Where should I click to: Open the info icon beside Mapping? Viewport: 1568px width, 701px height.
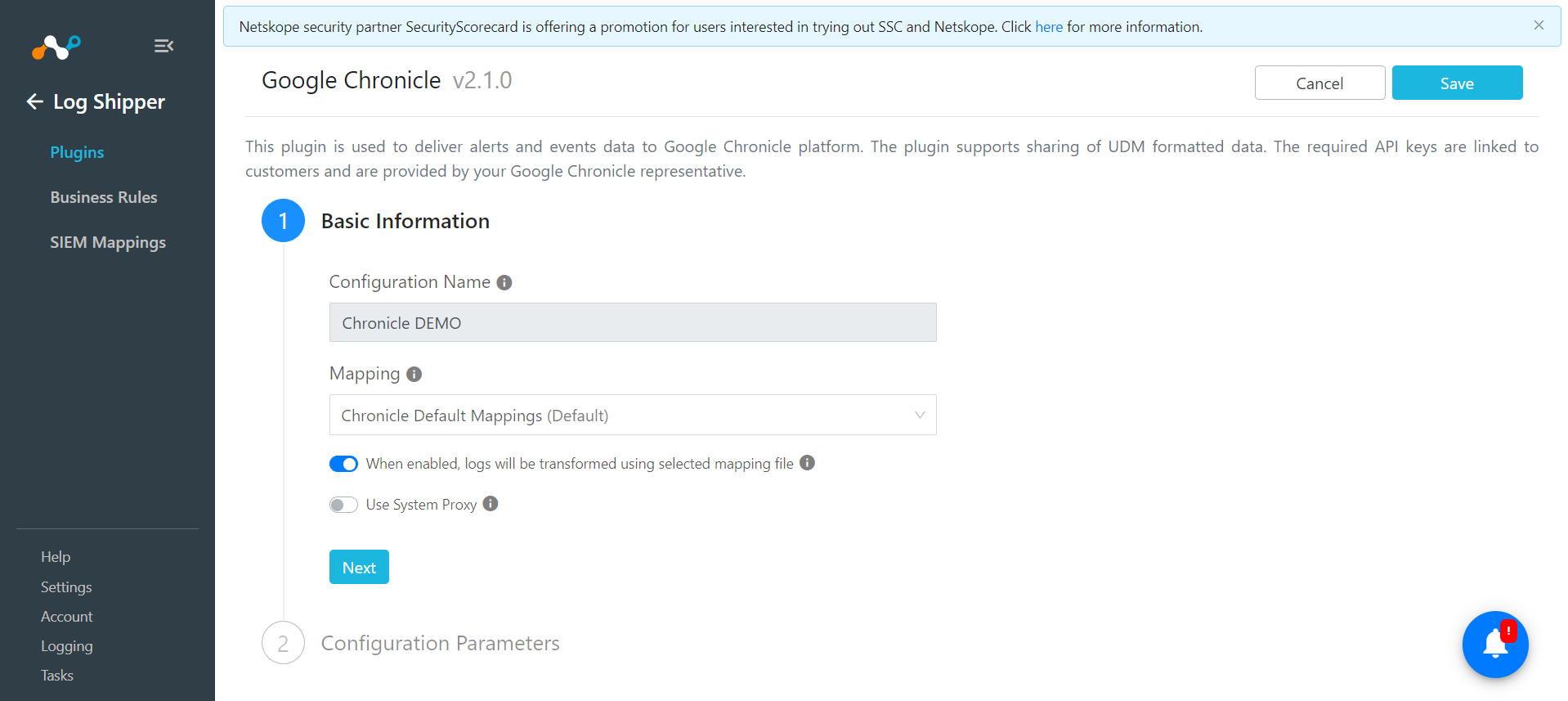(x=414, y=374)
